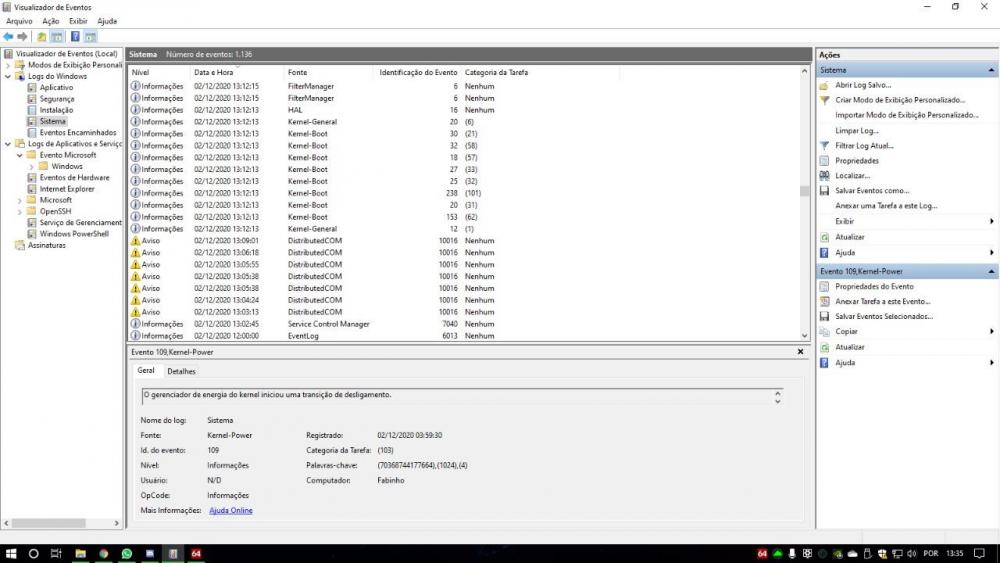This screenshot has height=563, width=1000.
Task: Click Limpar Log in the Ações pane
Action: [x=856, y=131]
